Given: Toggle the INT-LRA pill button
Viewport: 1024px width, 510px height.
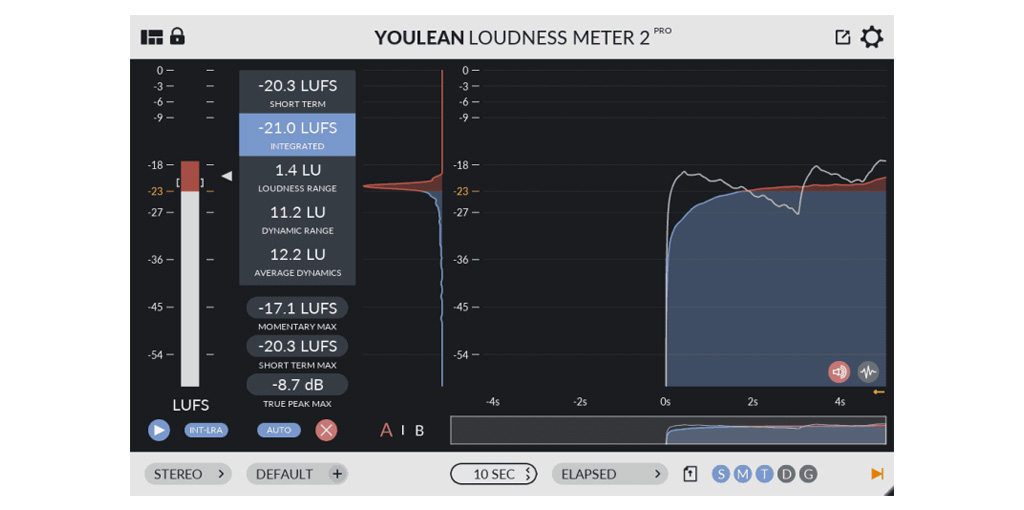Looking at the screenshot, I should pyautogui.click(x=206, y=430).
